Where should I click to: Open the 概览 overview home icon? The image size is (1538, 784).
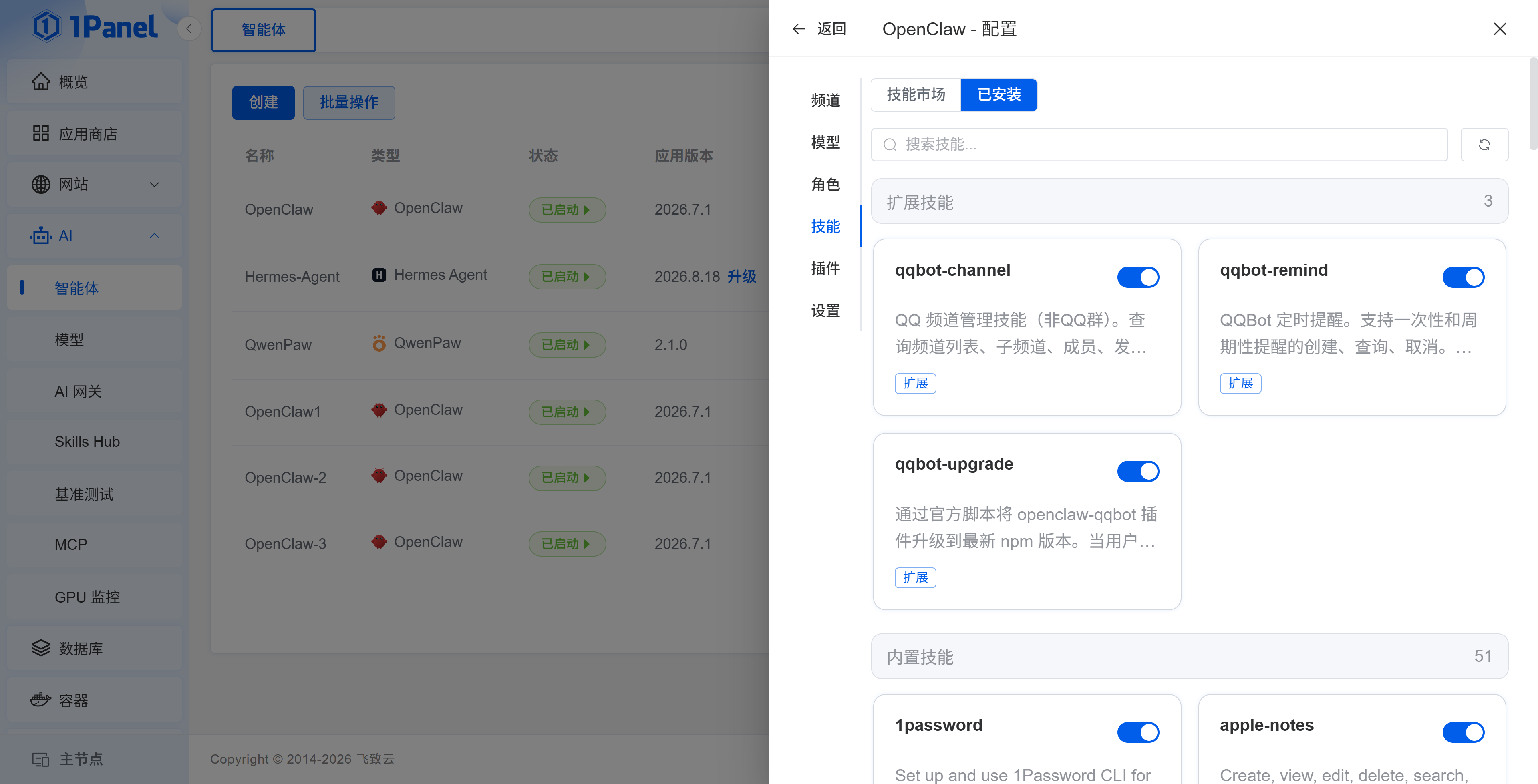pos(40,82)
